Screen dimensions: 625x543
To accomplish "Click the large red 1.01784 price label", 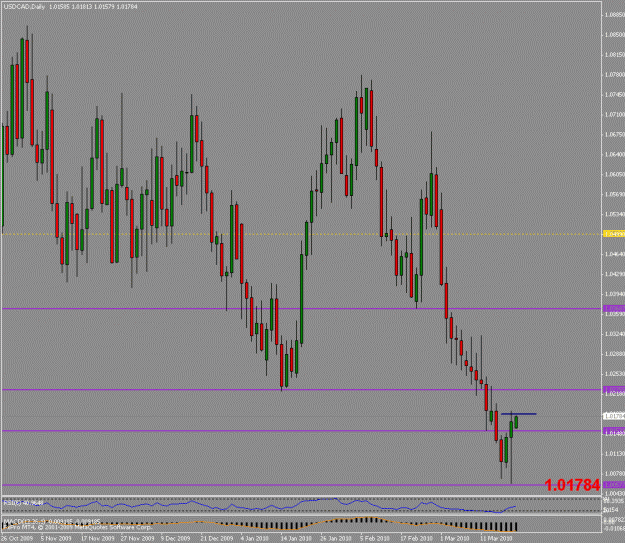I will (x=572, y=485).
